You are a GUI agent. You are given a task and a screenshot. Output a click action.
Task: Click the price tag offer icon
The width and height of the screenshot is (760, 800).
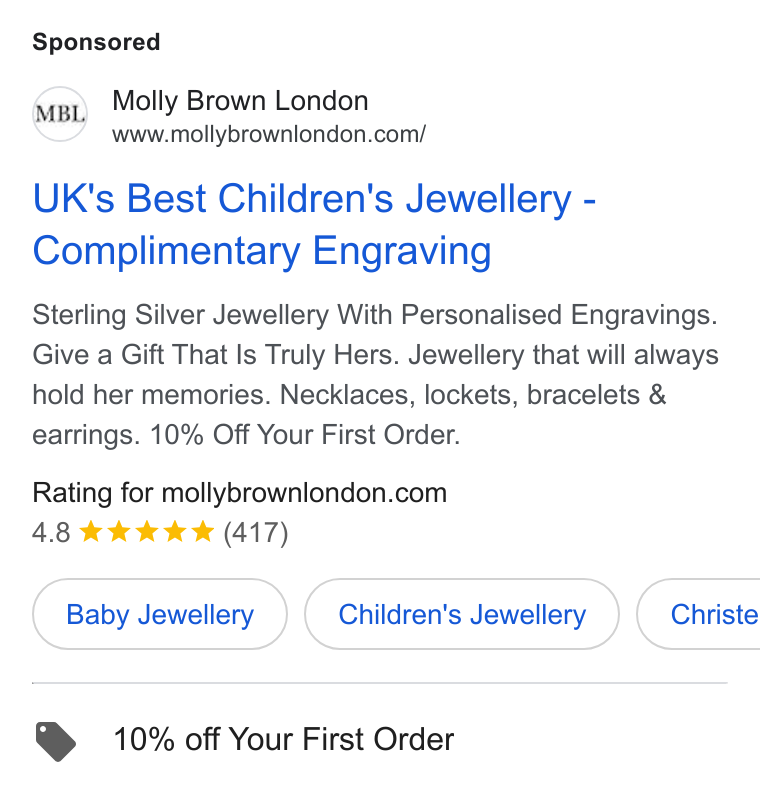click(x=56, y=741)
